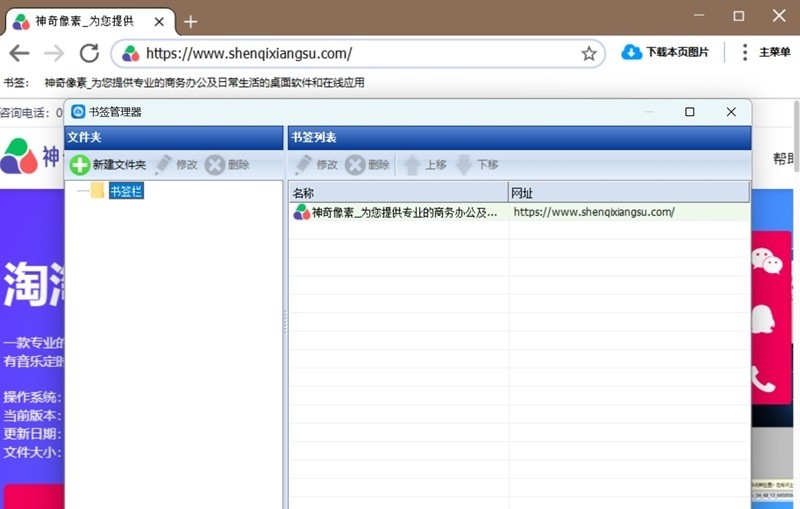The height and width of the screenshot is (509, 800).
Task: Open a new browser tab
Action: click(190, 21)
